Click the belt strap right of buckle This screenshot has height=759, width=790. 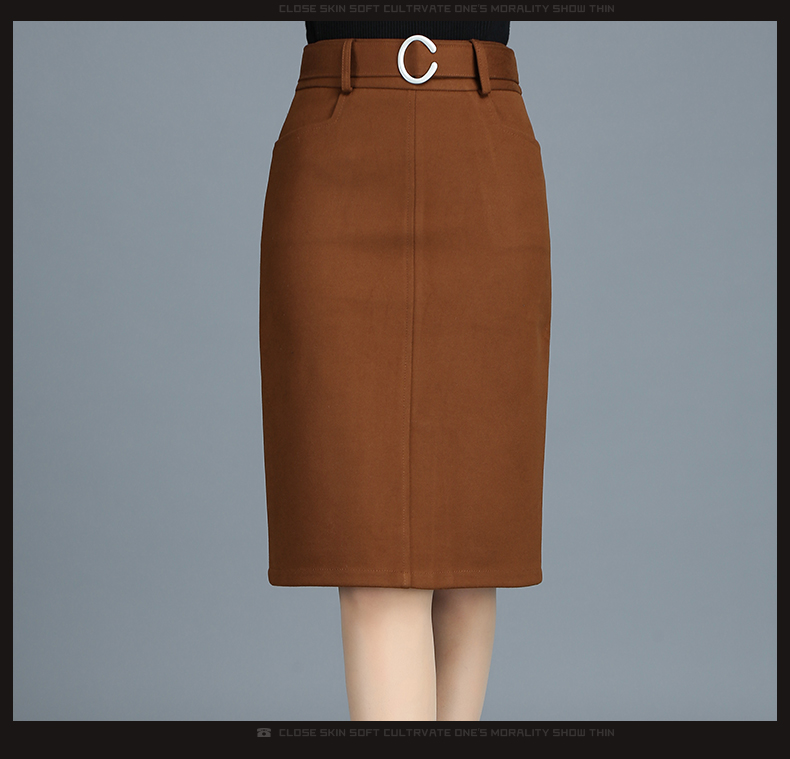click(x=458, y=68)
